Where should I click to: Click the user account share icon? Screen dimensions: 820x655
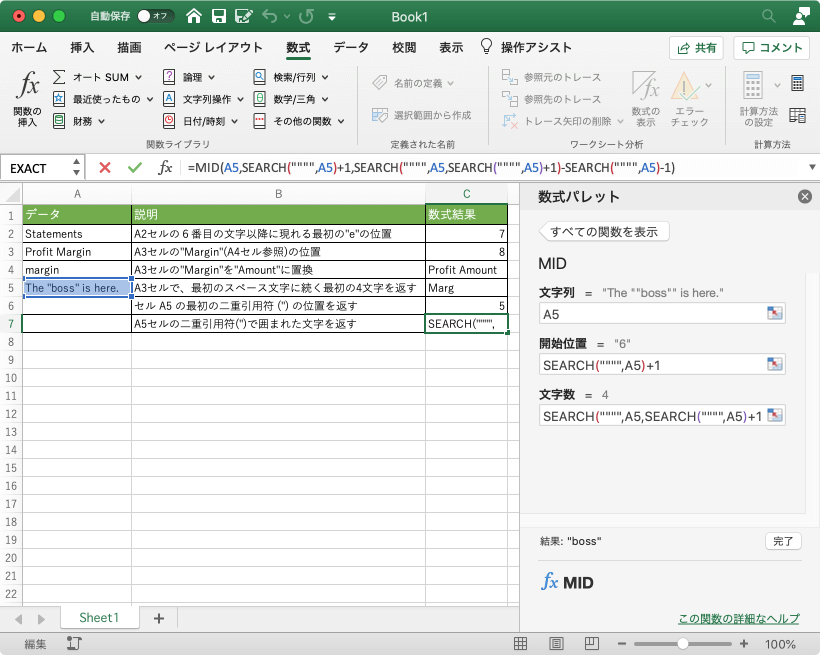[801, 16]
